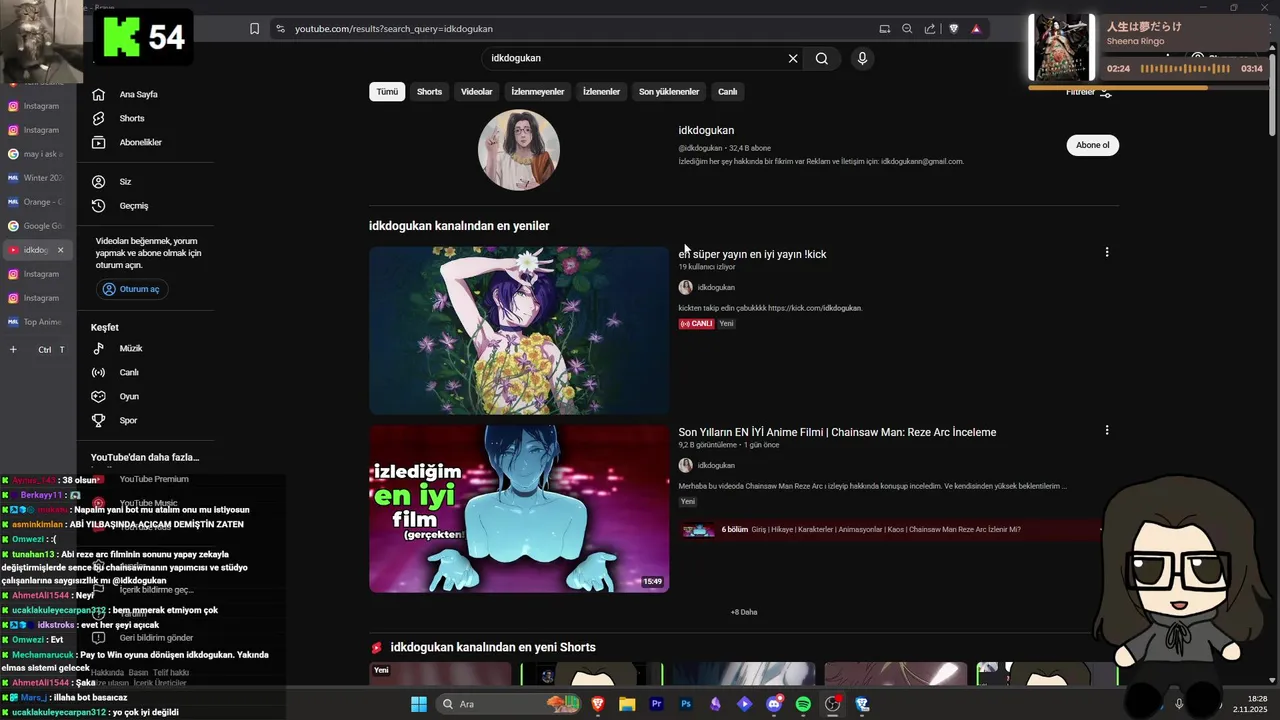1280x720 pixels.
Task: Play the 'izlediğim en iyi film' thumbnail
Action: [519, 509]
